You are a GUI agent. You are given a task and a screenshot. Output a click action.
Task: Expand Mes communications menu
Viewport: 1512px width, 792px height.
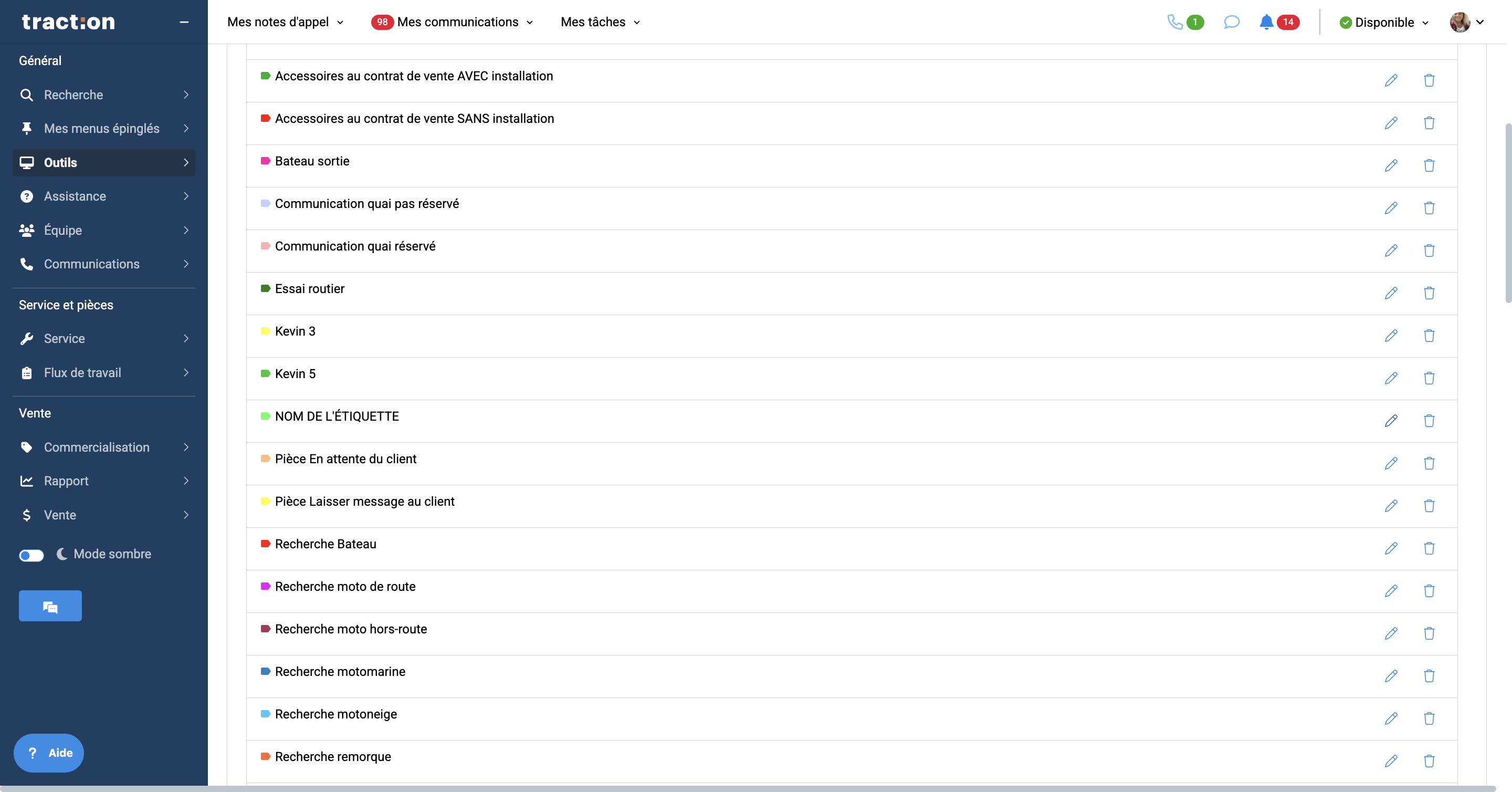click(x=458, y=22)
